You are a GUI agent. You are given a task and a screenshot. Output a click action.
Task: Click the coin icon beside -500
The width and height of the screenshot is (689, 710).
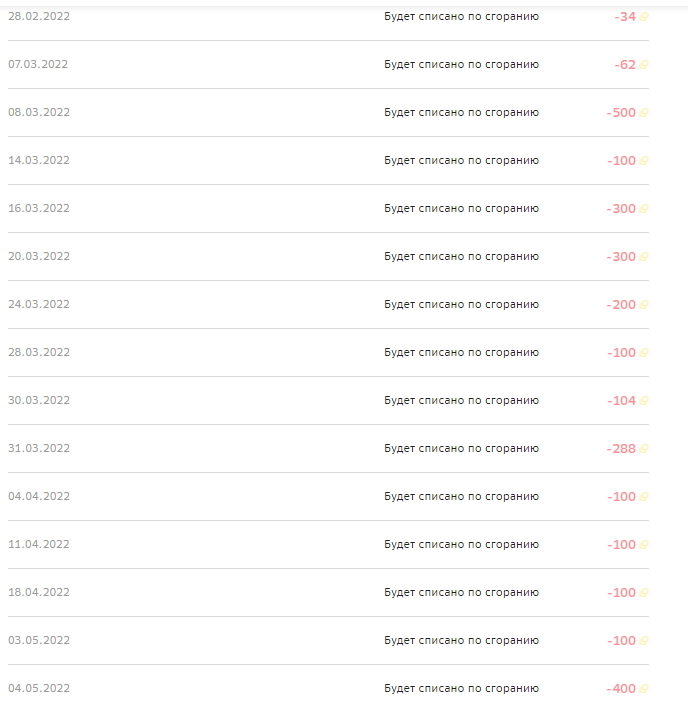644,113
